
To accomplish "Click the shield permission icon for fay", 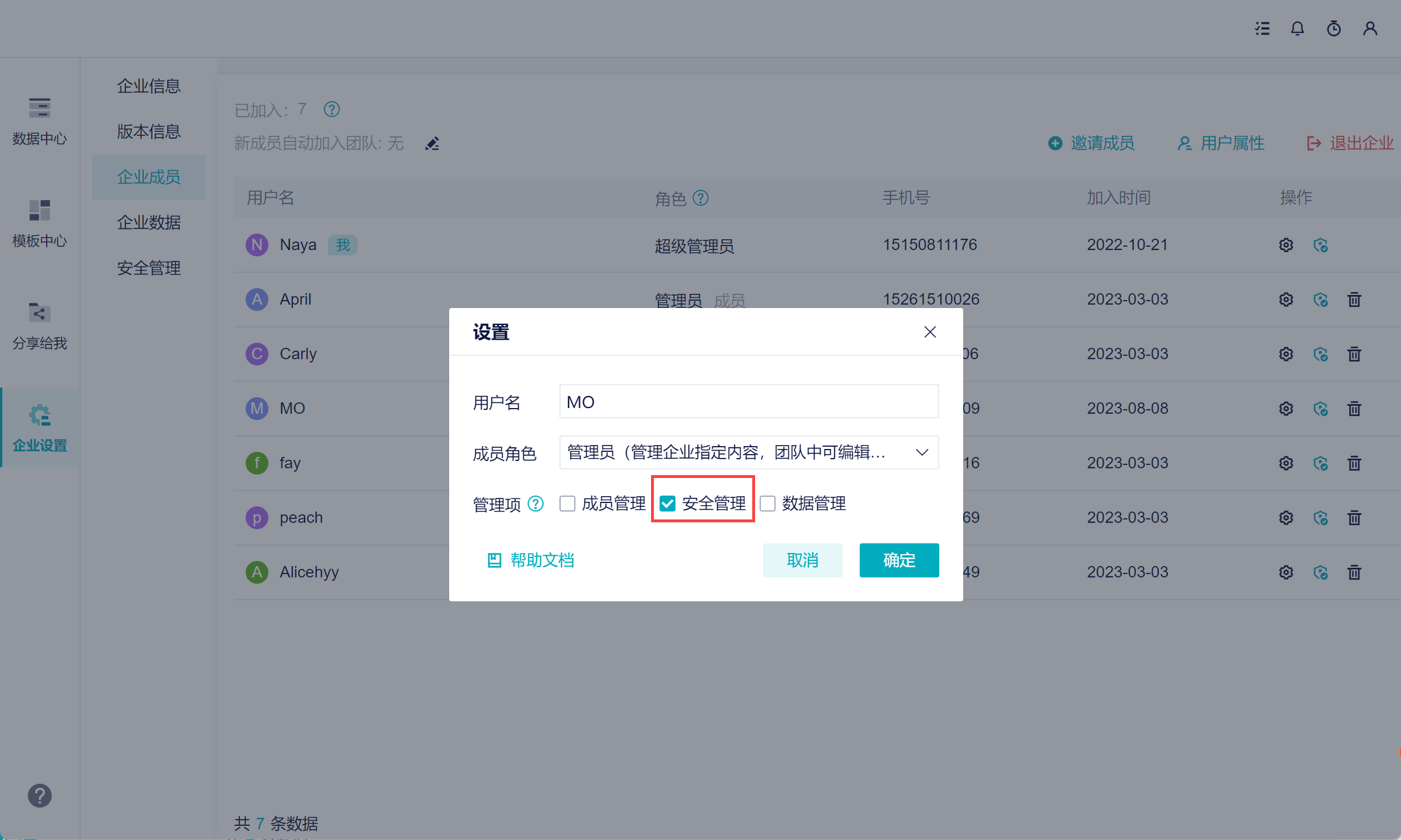I will coord(1320,463).
